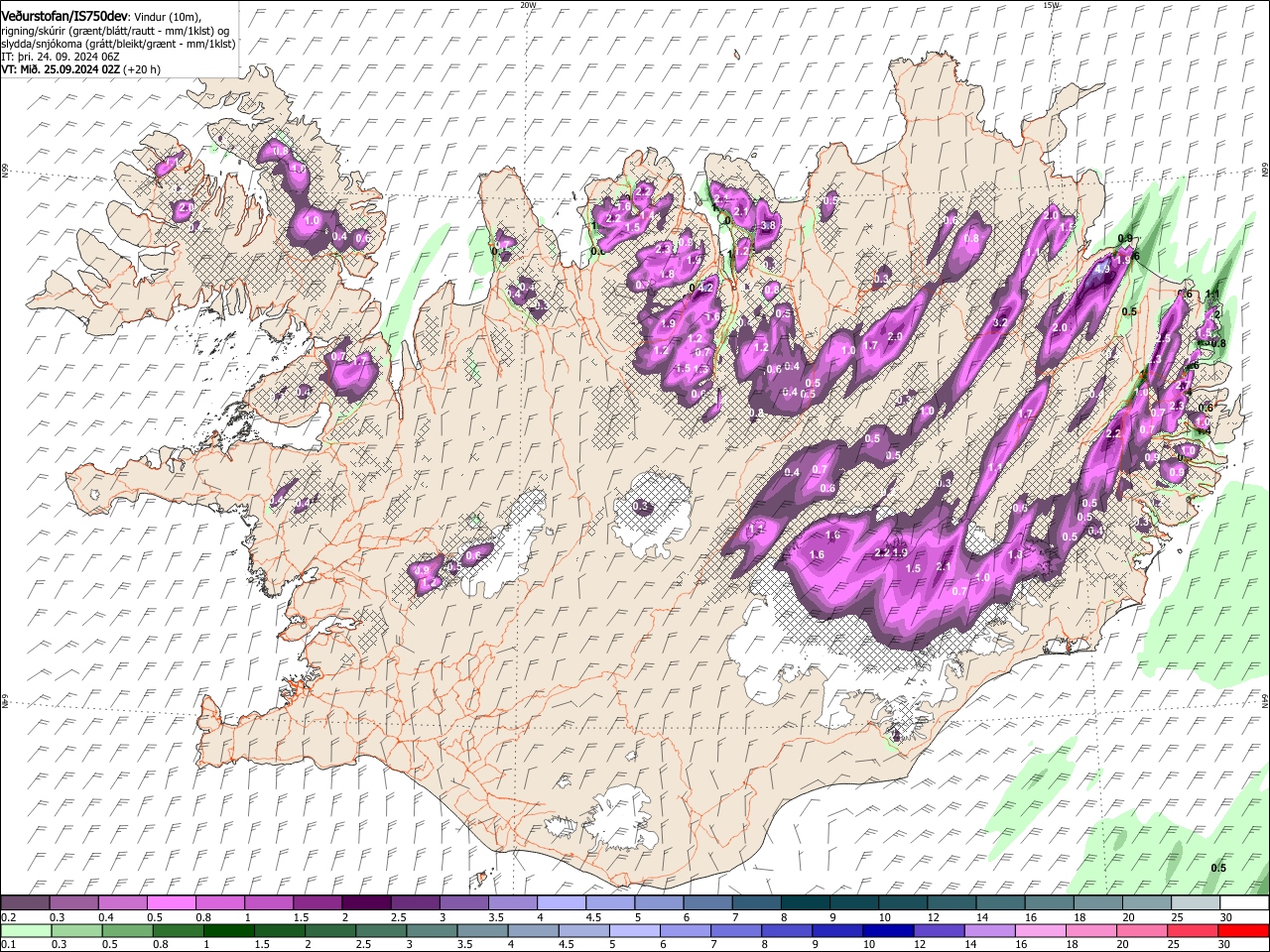Pick the magenta 1.5 snow legend swatch
The height and width of the screenshot is (952, 1270).
click(x=317, y=903)
